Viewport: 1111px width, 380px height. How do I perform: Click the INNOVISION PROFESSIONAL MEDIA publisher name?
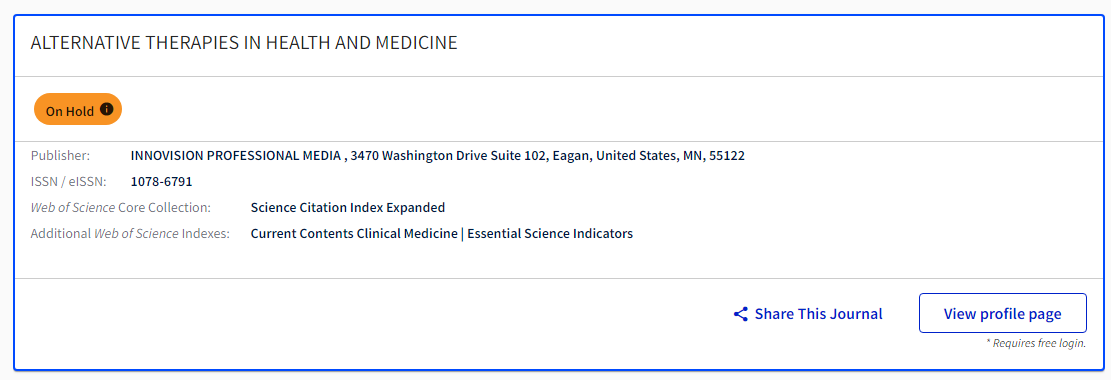pyautogui.click(x=236, y=155)
